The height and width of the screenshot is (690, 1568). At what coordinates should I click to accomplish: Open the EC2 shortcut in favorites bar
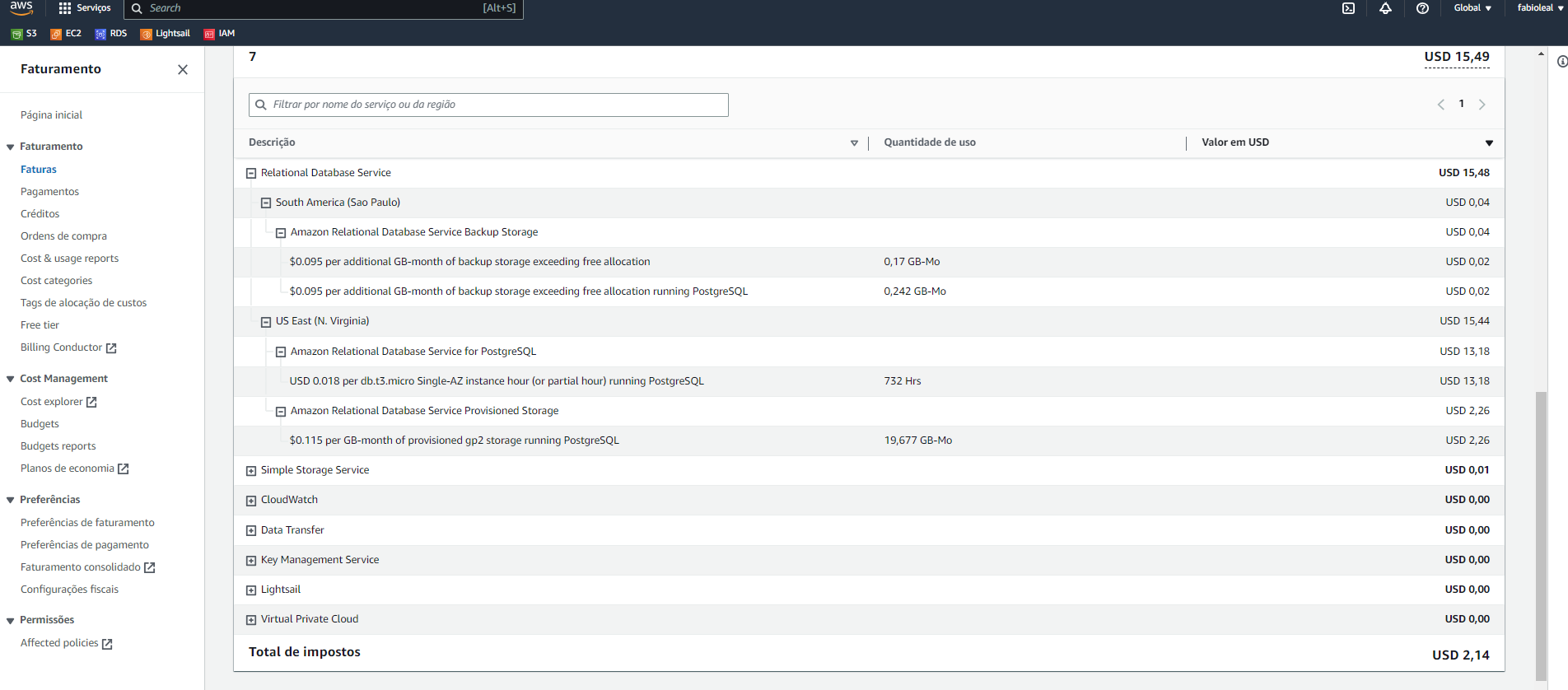[x=66, y=34]
